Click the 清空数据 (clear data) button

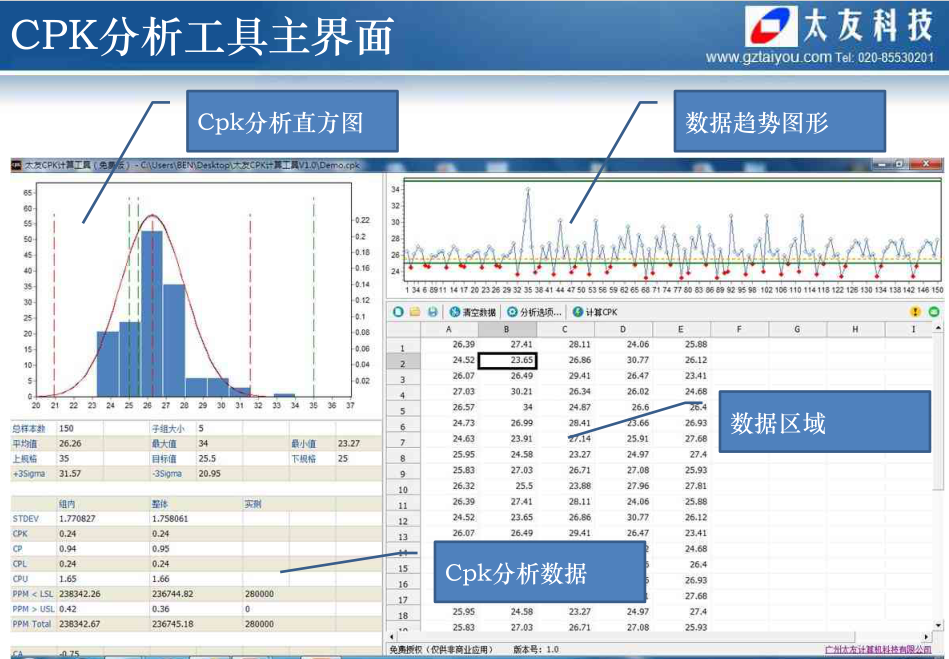[471, 312]
